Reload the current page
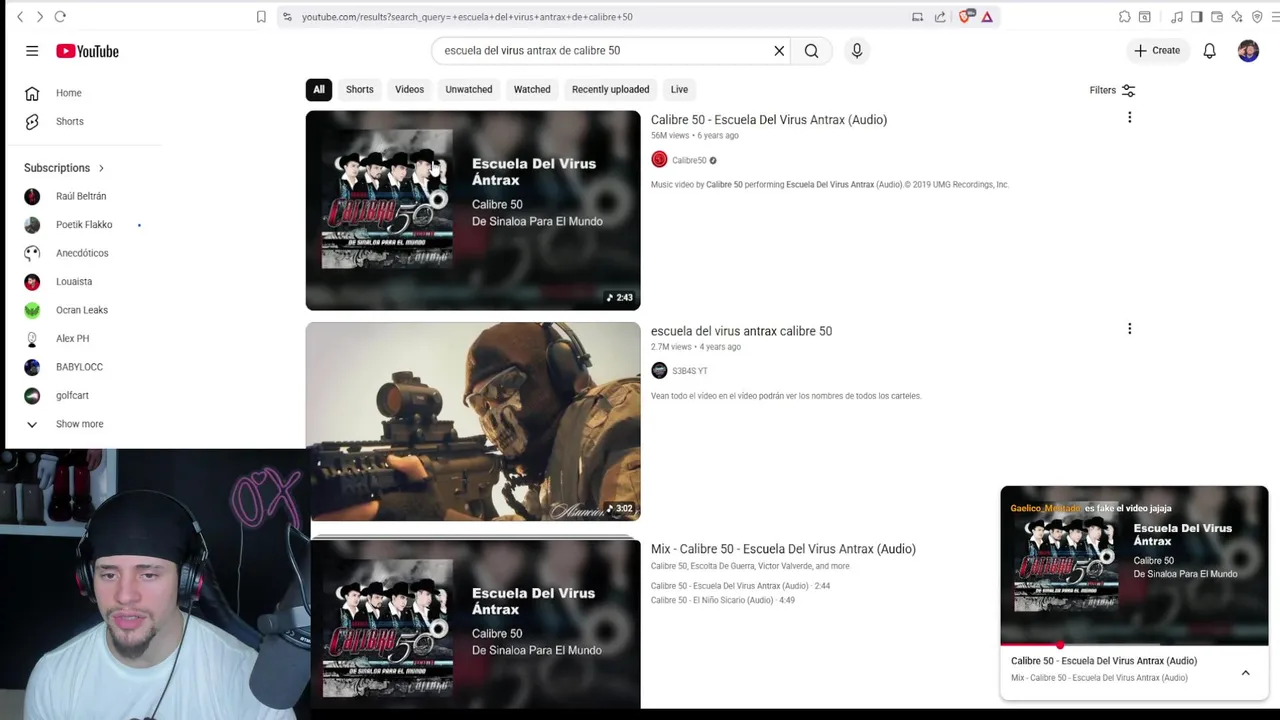 [60, 17]
